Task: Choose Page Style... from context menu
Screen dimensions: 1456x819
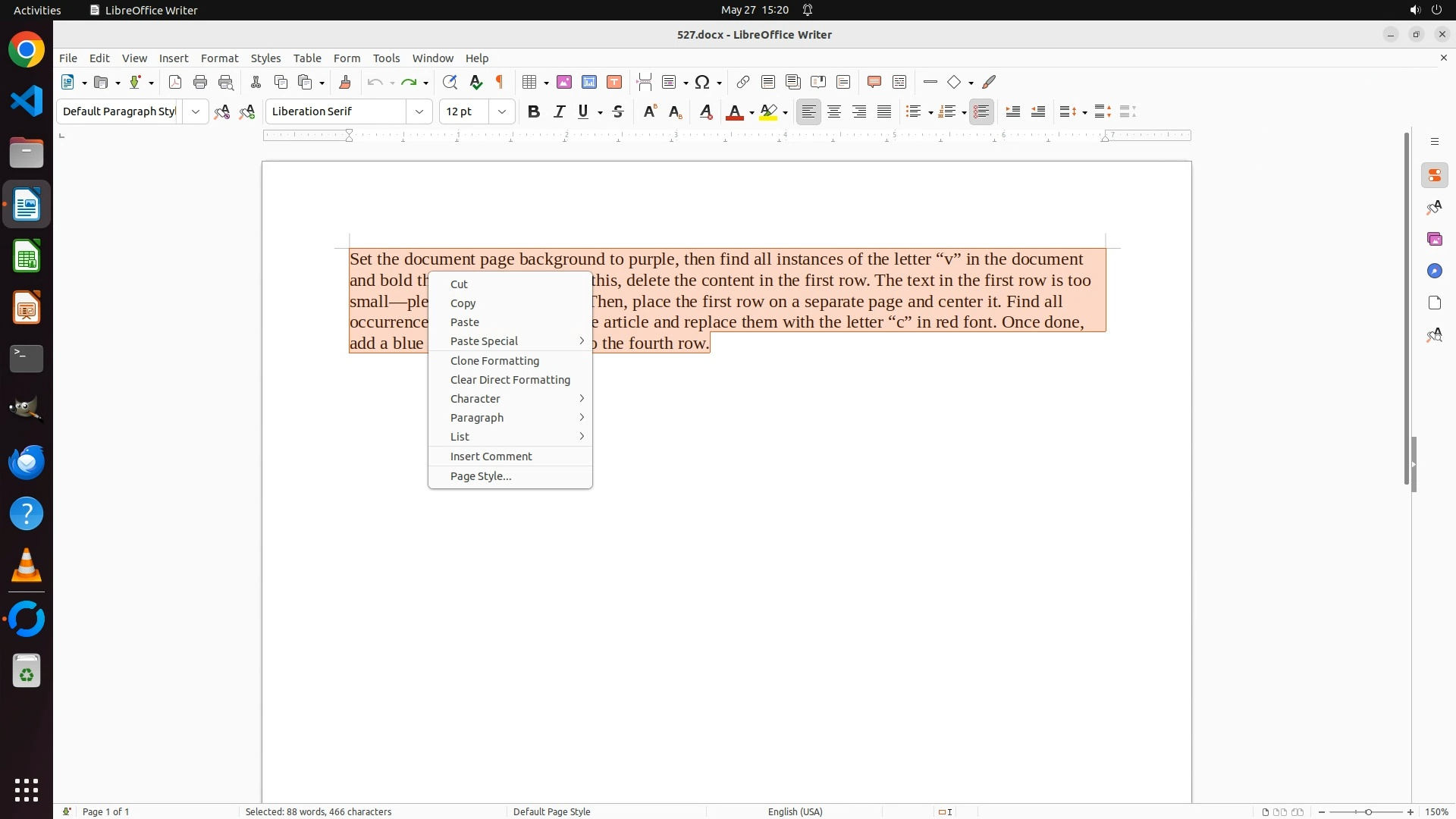Action: pos(481,476)
